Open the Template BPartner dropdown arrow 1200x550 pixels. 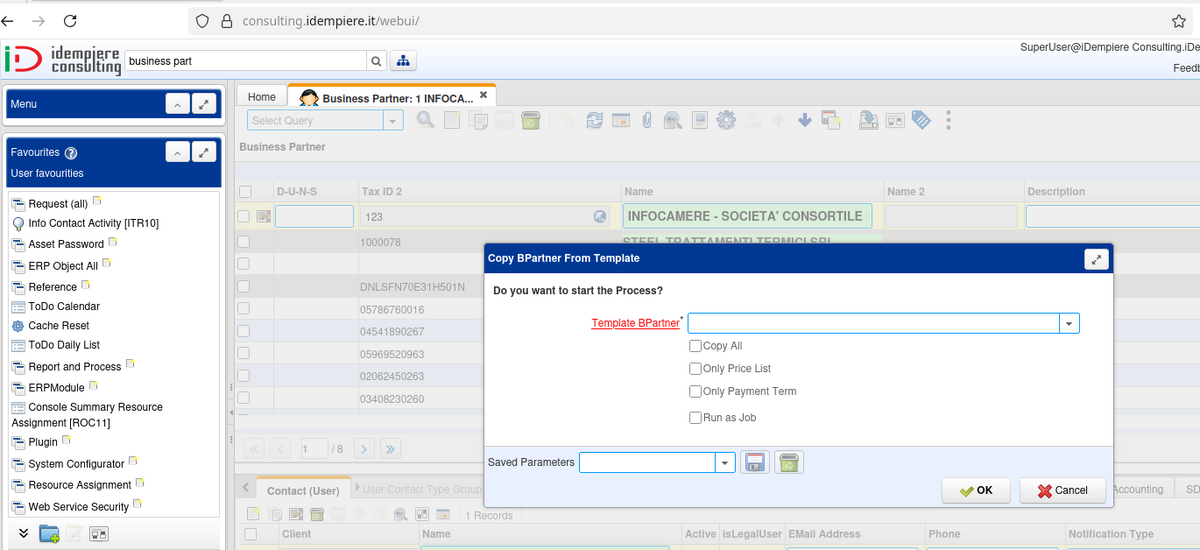[x=1069, y=323]
